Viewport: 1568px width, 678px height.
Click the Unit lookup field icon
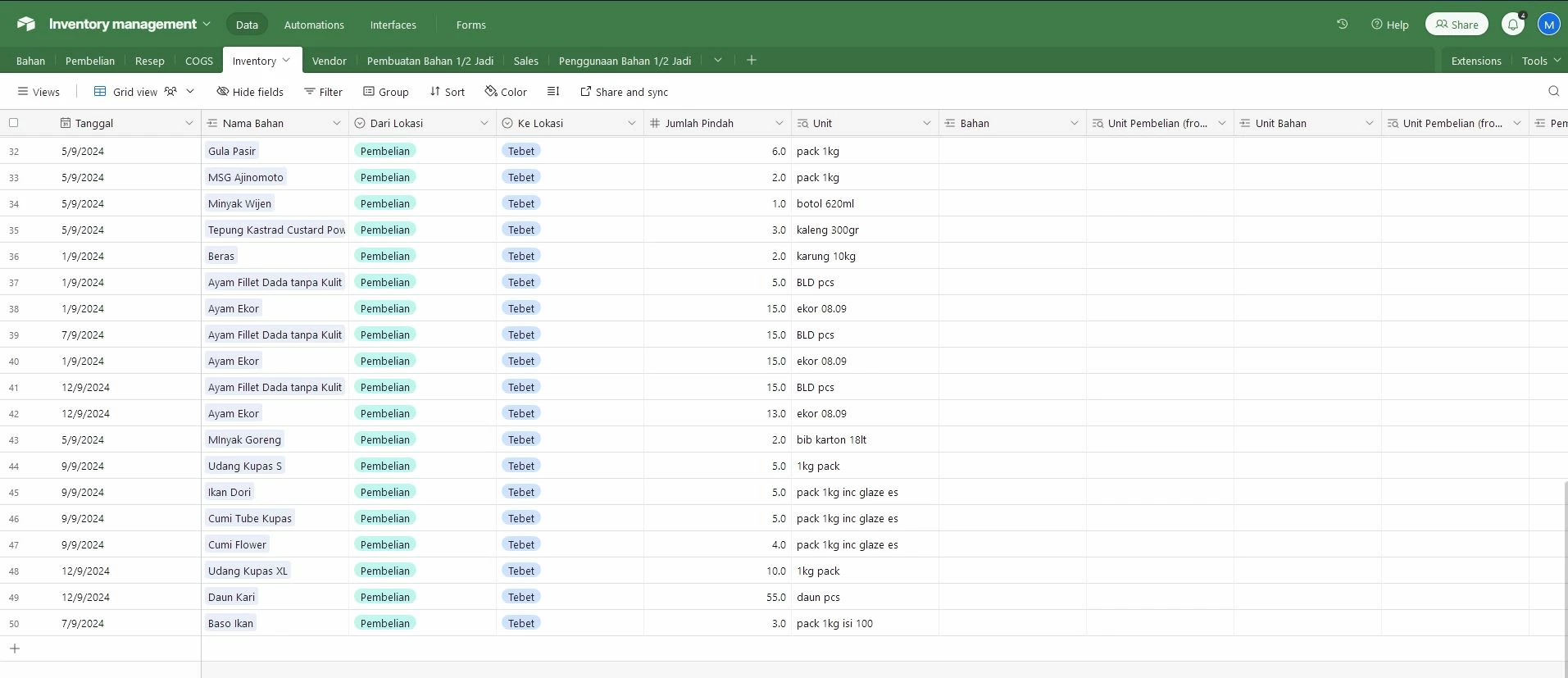[x=802, y=123]
